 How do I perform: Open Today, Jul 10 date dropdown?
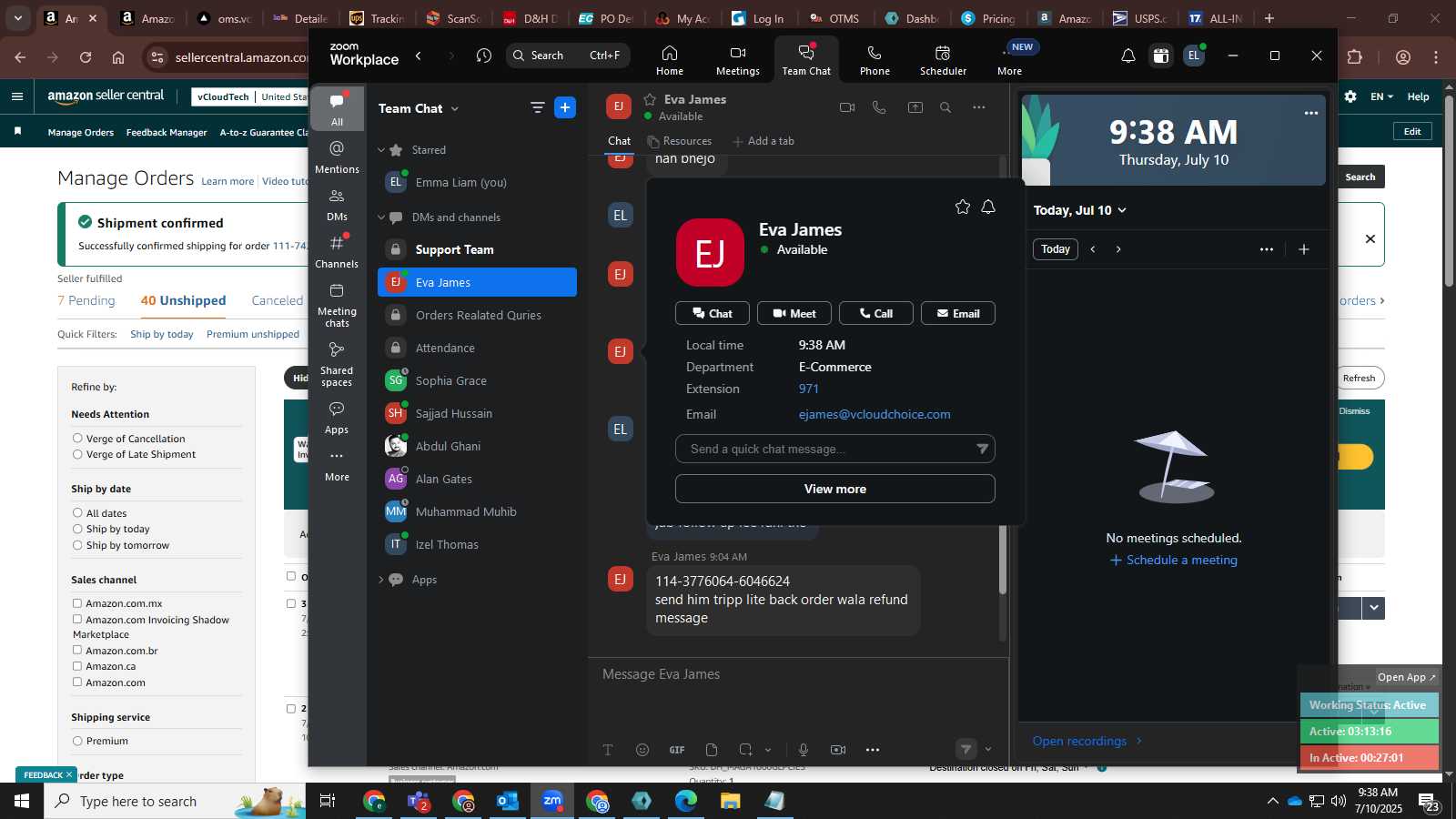coord(1080,210)
